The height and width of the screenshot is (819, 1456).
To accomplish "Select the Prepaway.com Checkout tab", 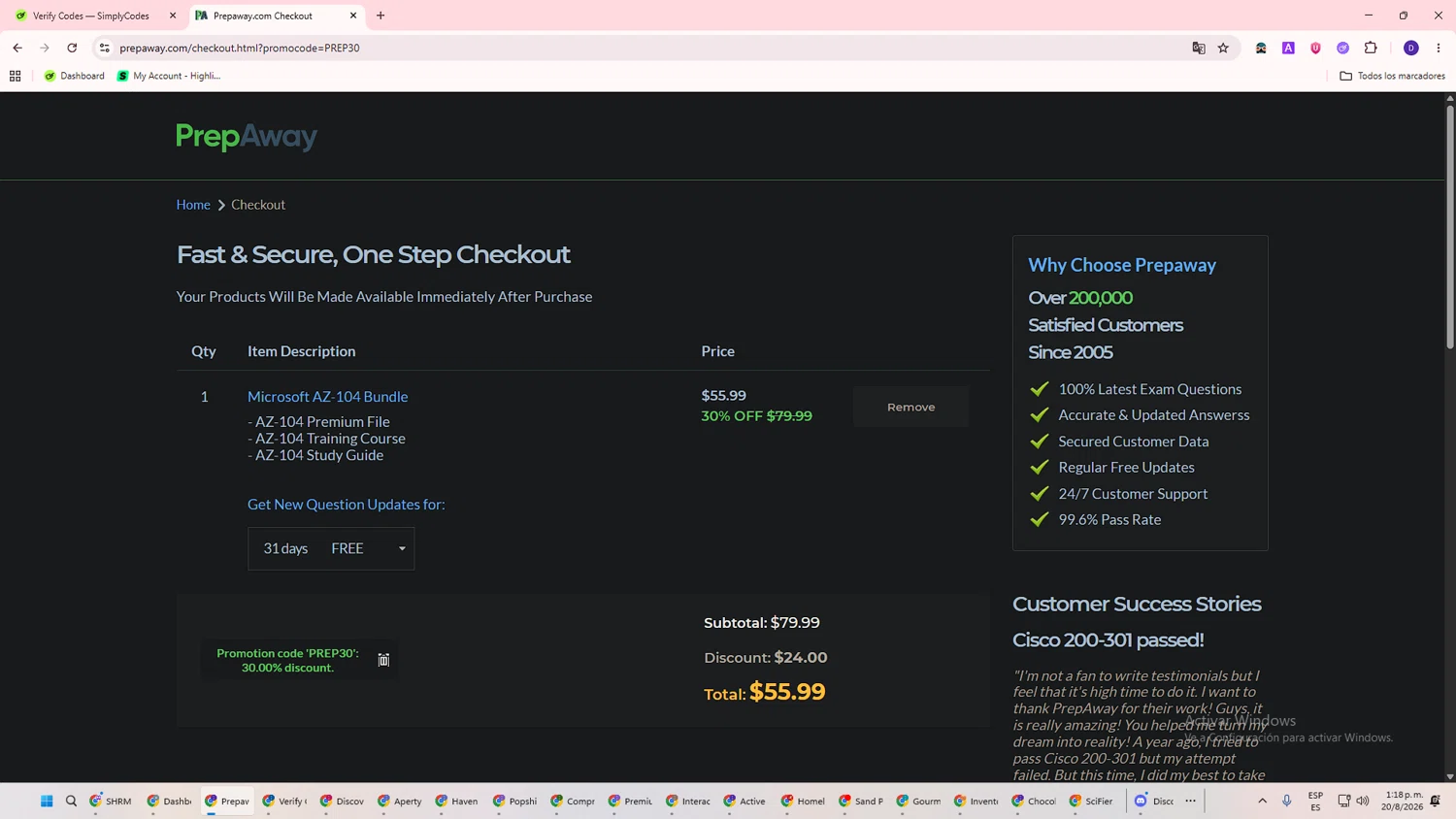I will (x=276, y=16).
